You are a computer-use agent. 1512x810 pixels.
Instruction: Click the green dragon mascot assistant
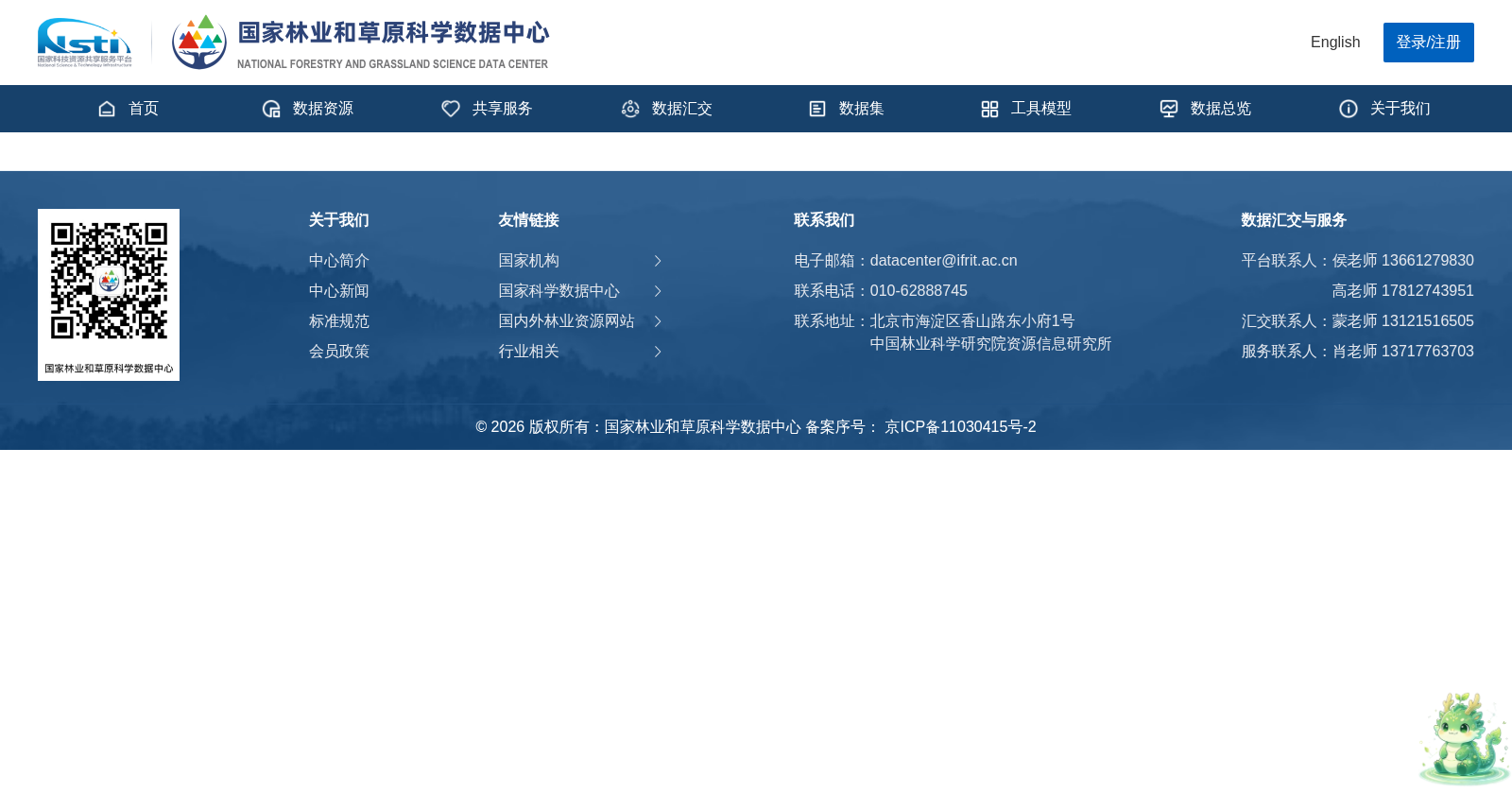pyautogui.click(x=1464, y=738)
